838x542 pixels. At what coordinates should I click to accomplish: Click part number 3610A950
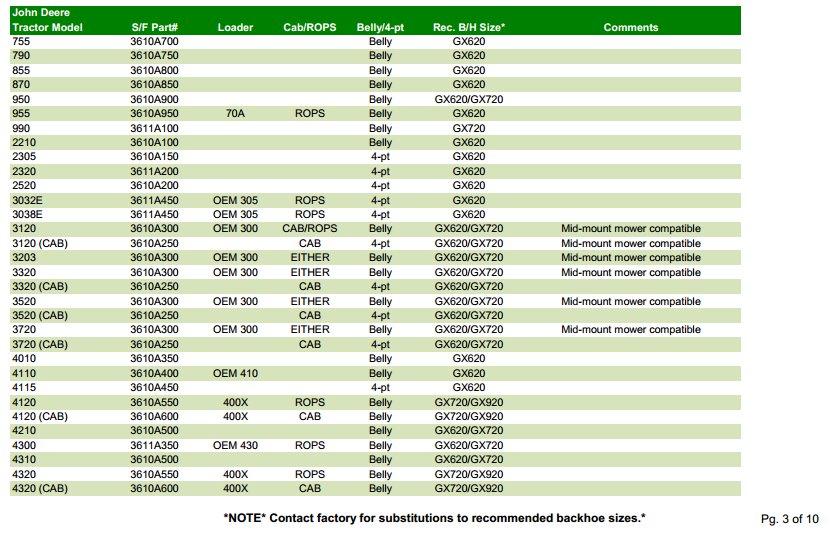(x=154, y=114)
